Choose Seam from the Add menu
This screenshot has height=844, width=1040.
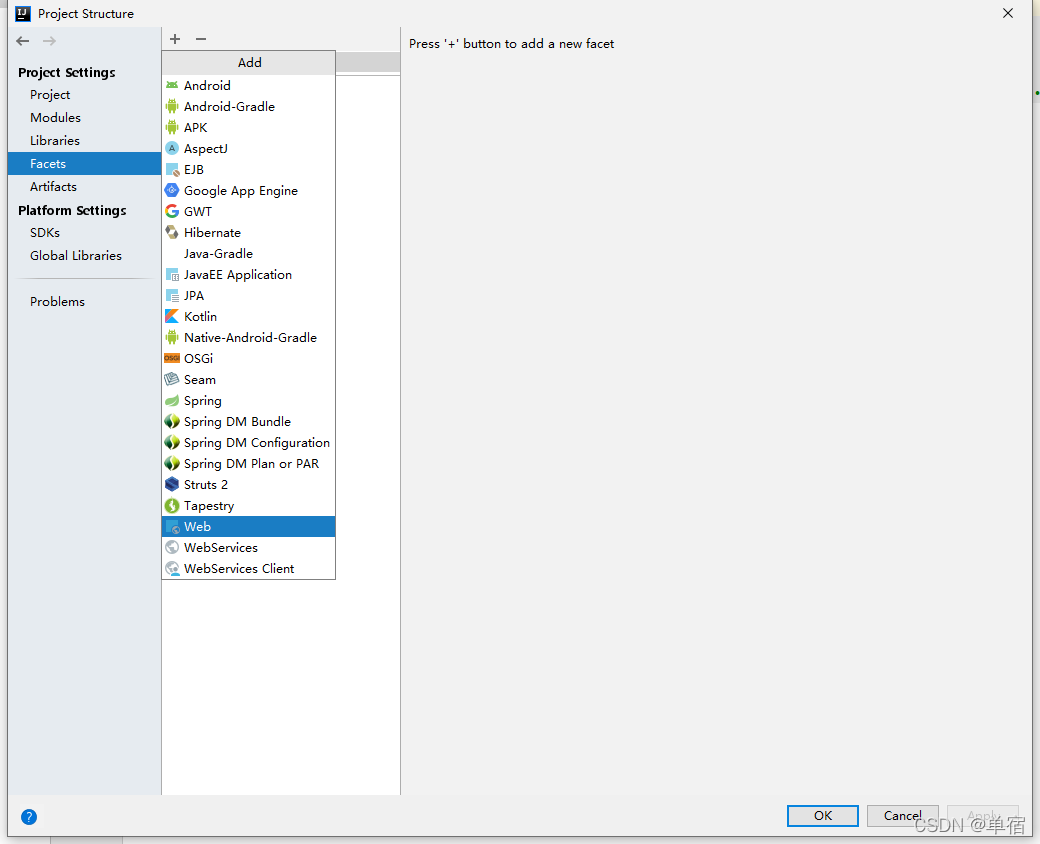pyautogui.click(x=249, y=379)
